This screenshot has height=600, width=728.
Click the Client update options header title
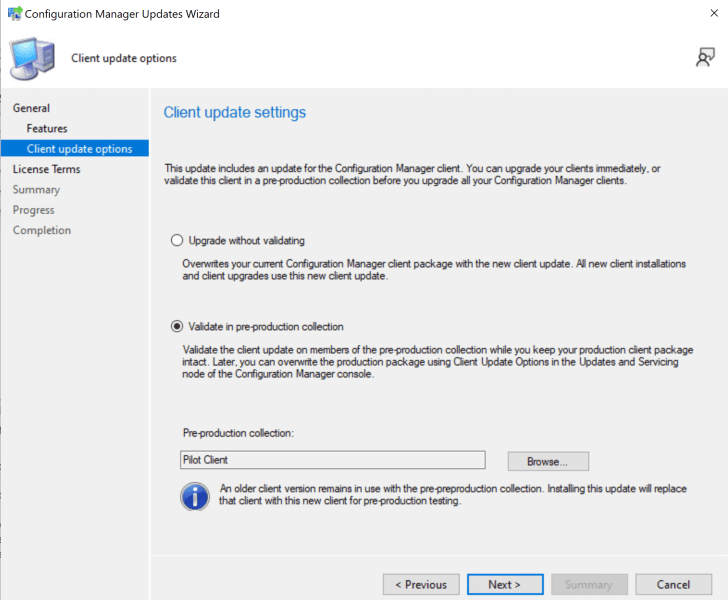click(124, 58)
